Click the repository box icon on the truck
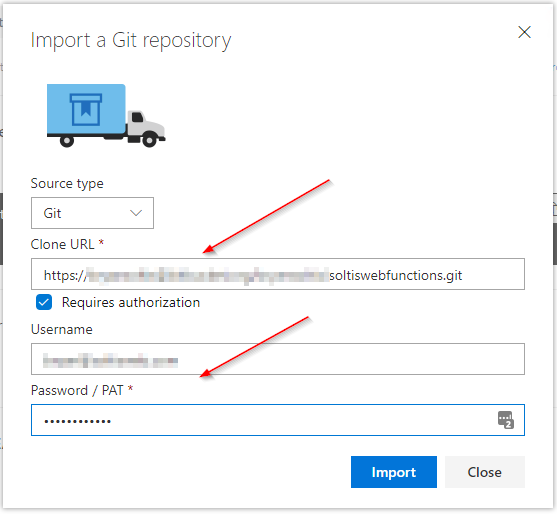 coord(86,109)
